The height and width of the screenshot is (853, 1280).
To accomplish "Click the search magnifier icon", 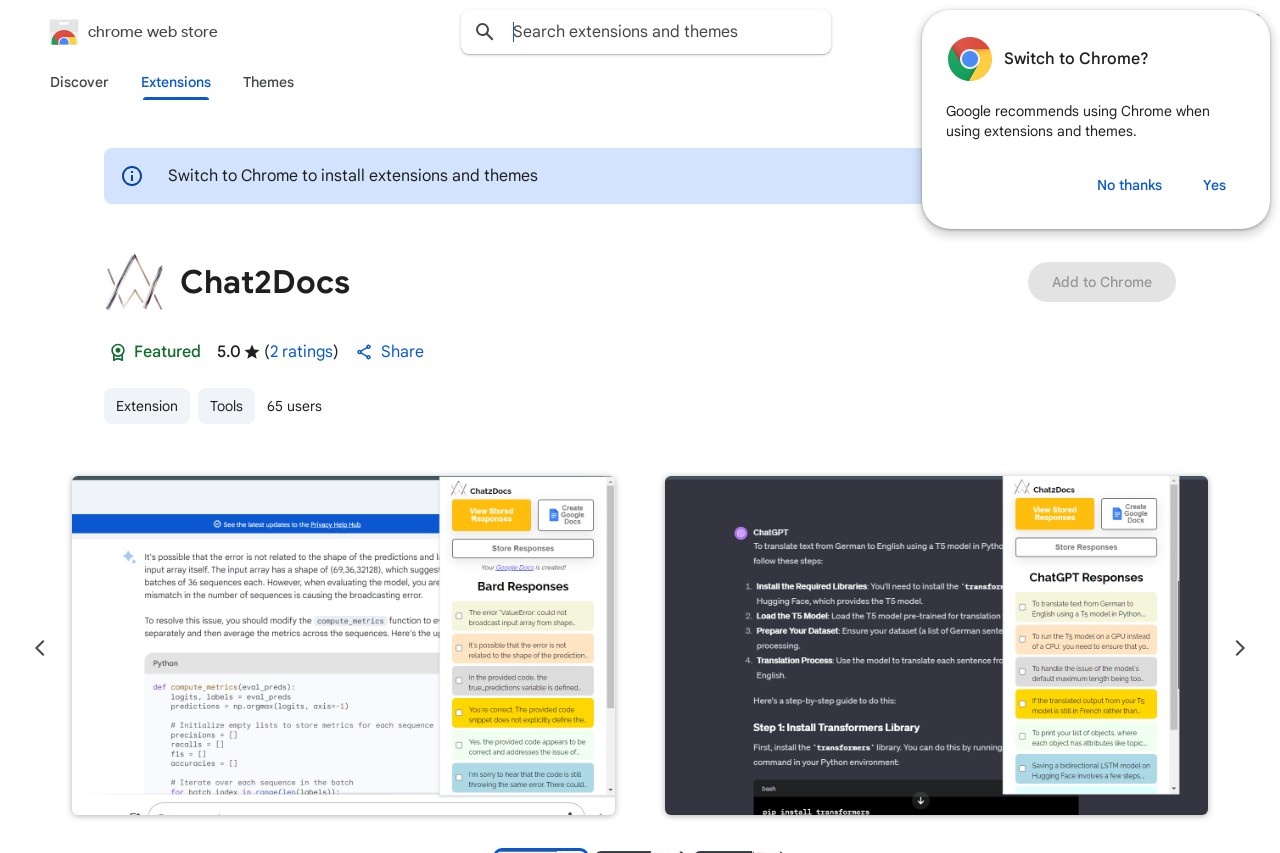I will pyautogui.click(x=485, y=32).
